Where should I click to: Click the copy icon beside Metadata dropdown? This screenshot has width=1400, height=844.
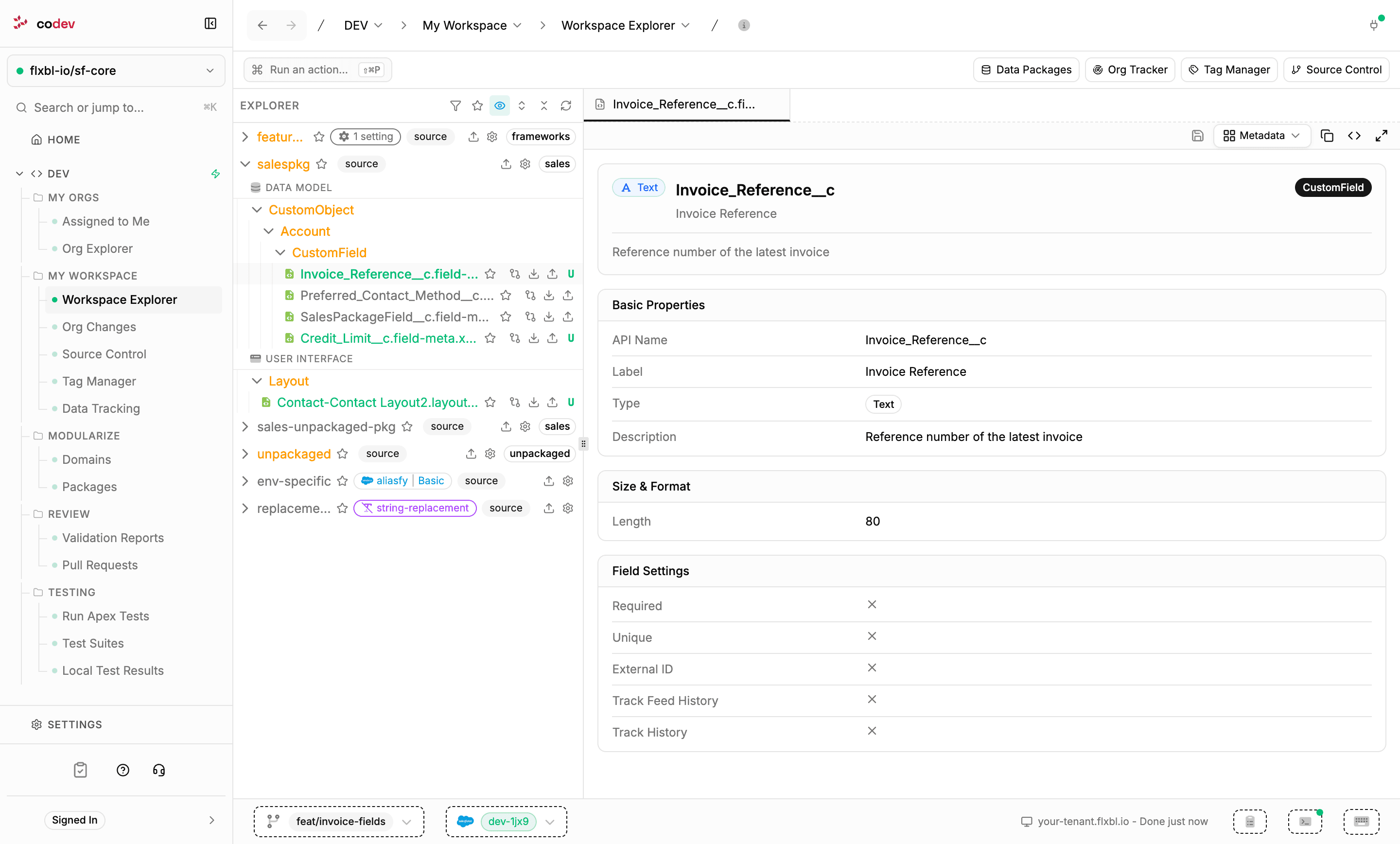click(x=1327, y=135)
